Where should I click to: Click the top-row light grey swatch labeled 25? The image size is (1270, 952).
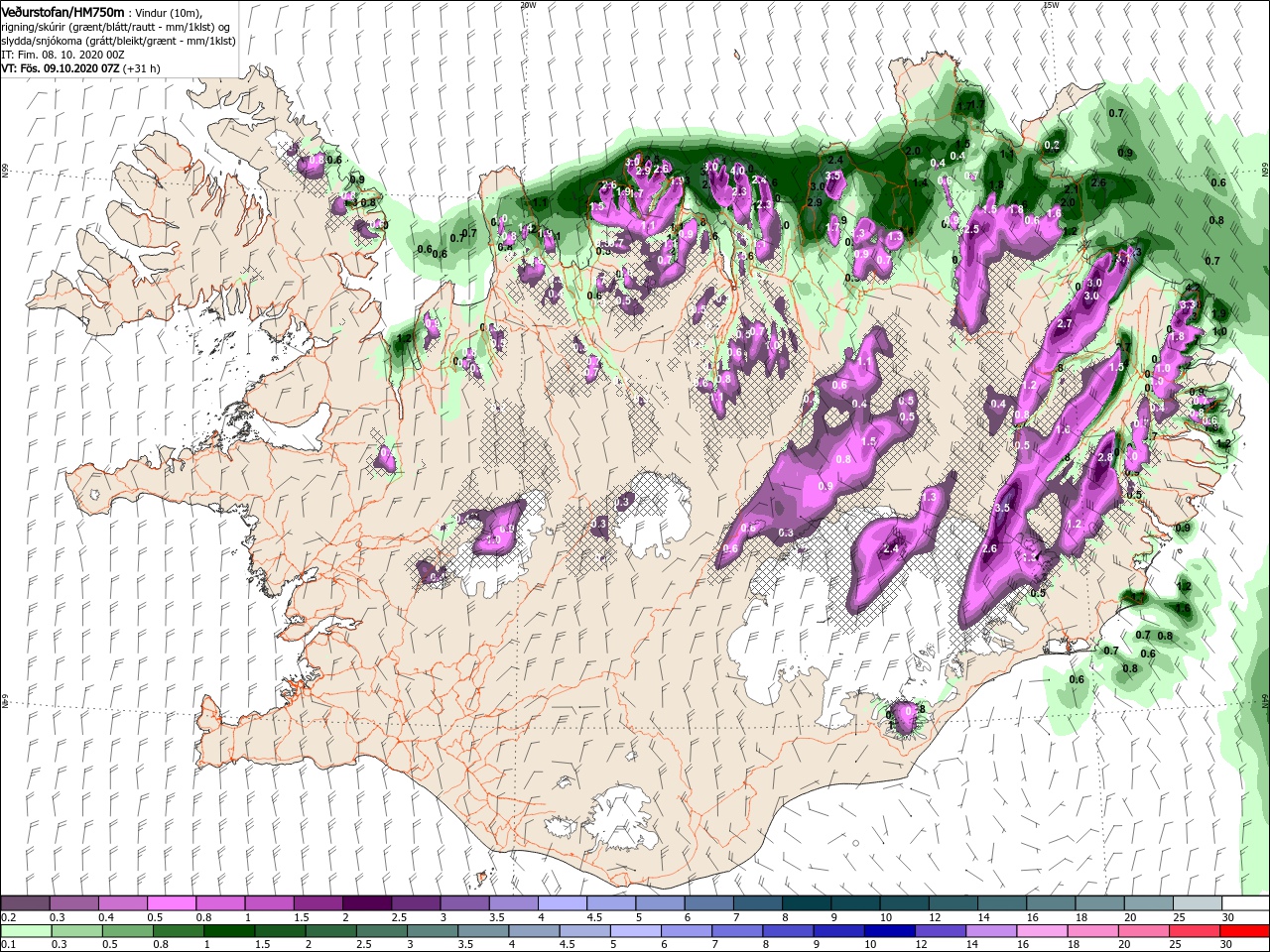[x=1197, y=903]
